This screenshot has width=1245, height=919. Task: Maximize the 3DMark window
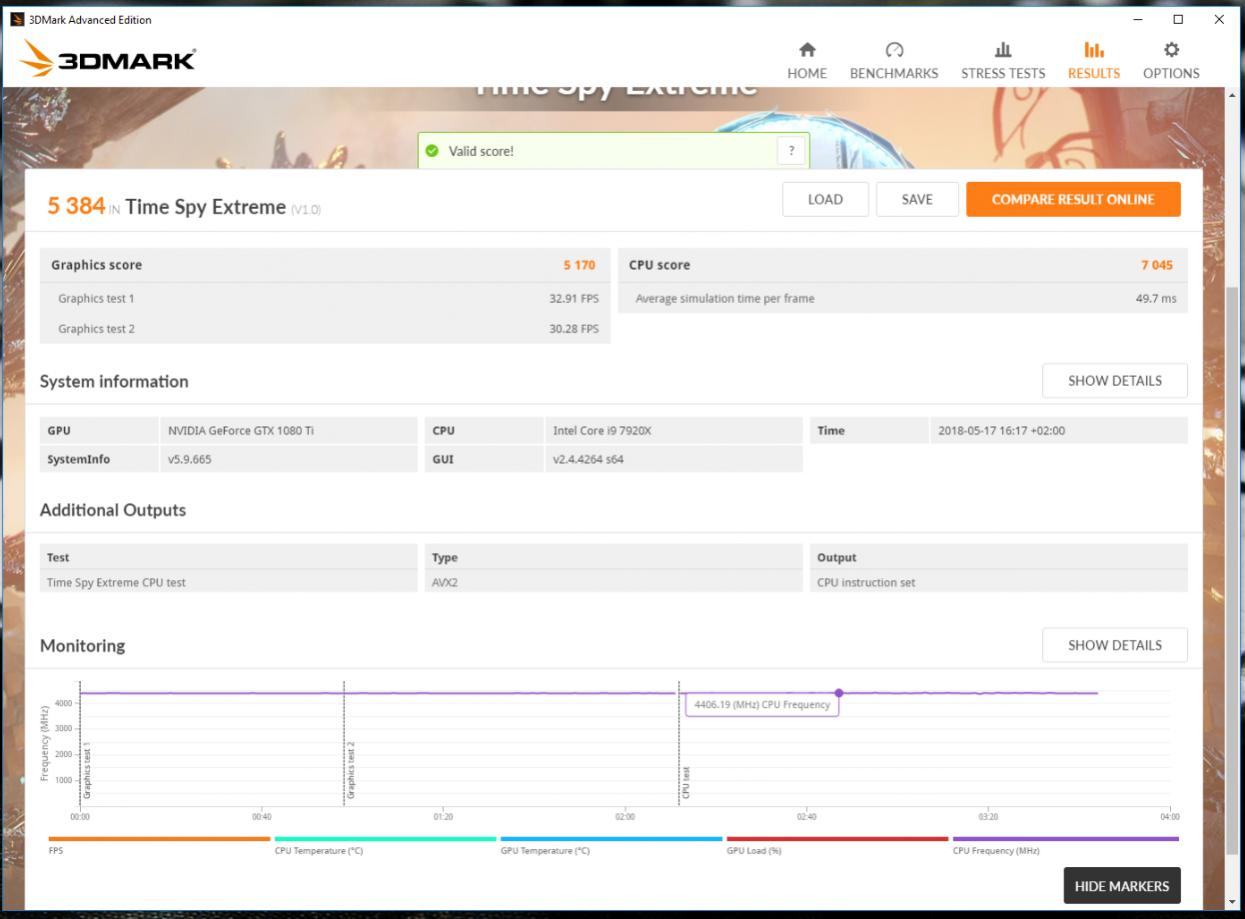tap(1178, 20)
